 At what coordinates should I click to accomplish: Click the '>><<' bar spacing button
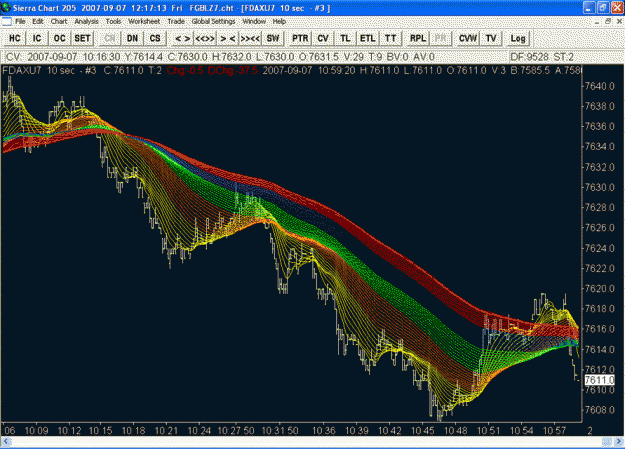click(x=250, y=39)
